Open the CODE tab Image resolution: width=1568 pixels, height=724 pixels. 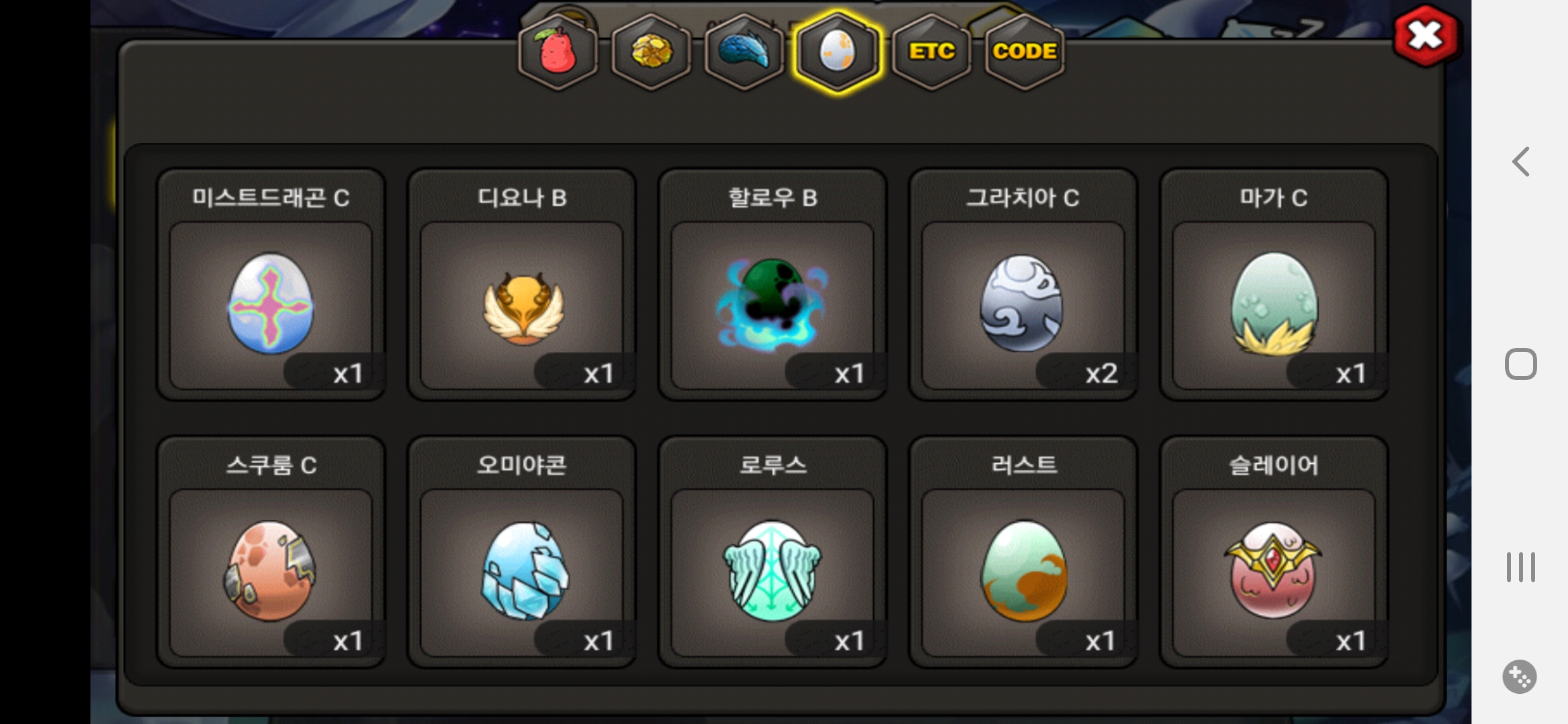1024,52
